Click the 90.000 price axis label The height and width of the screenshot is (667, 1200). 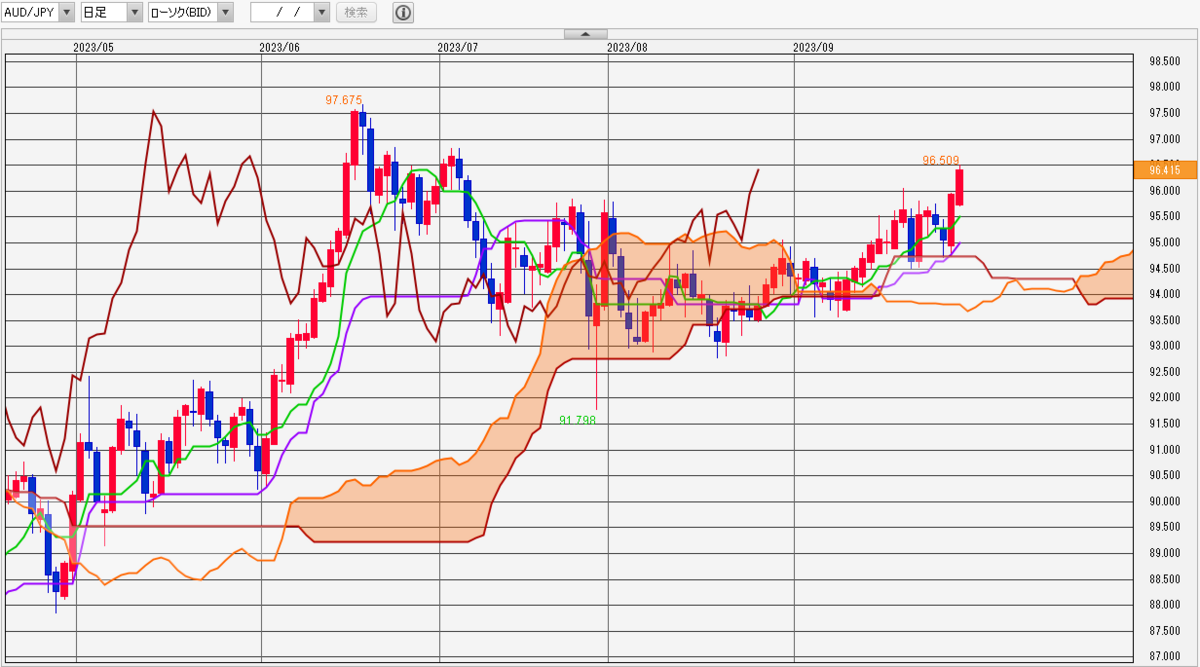pos(1165,501)
